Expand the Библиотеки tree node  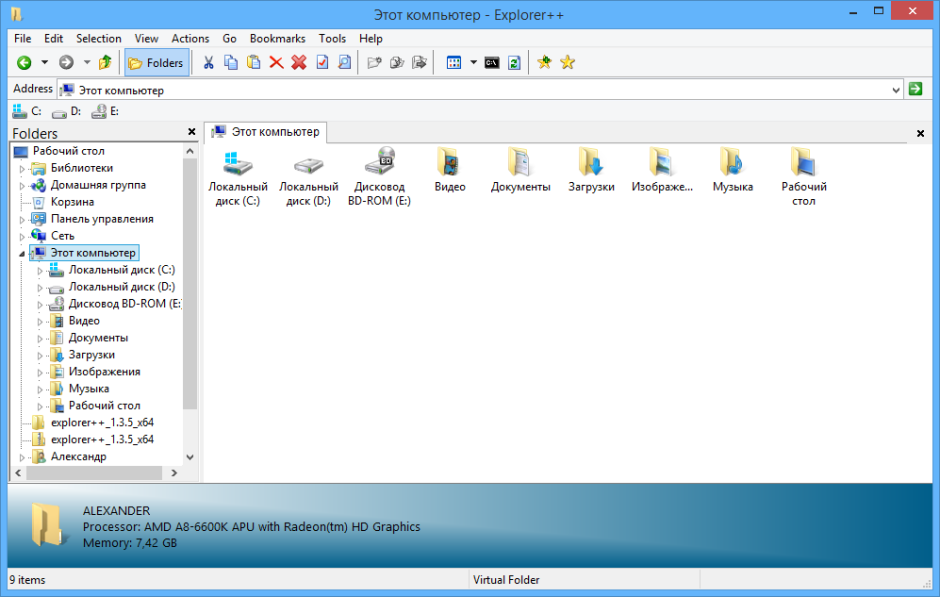tap(22, 169)
